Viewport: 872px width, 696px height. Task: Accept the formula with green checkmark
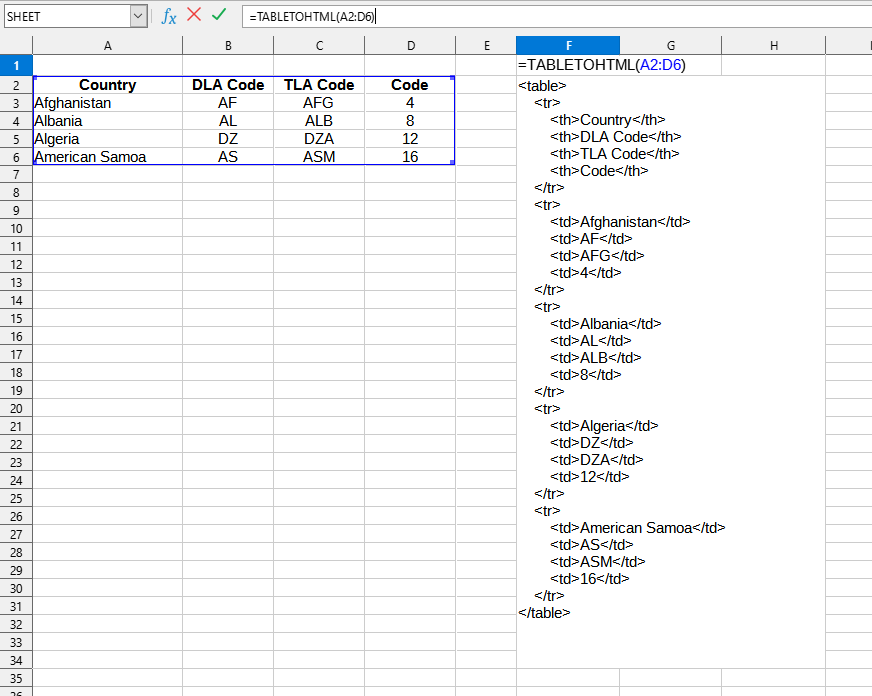point(218,15)
